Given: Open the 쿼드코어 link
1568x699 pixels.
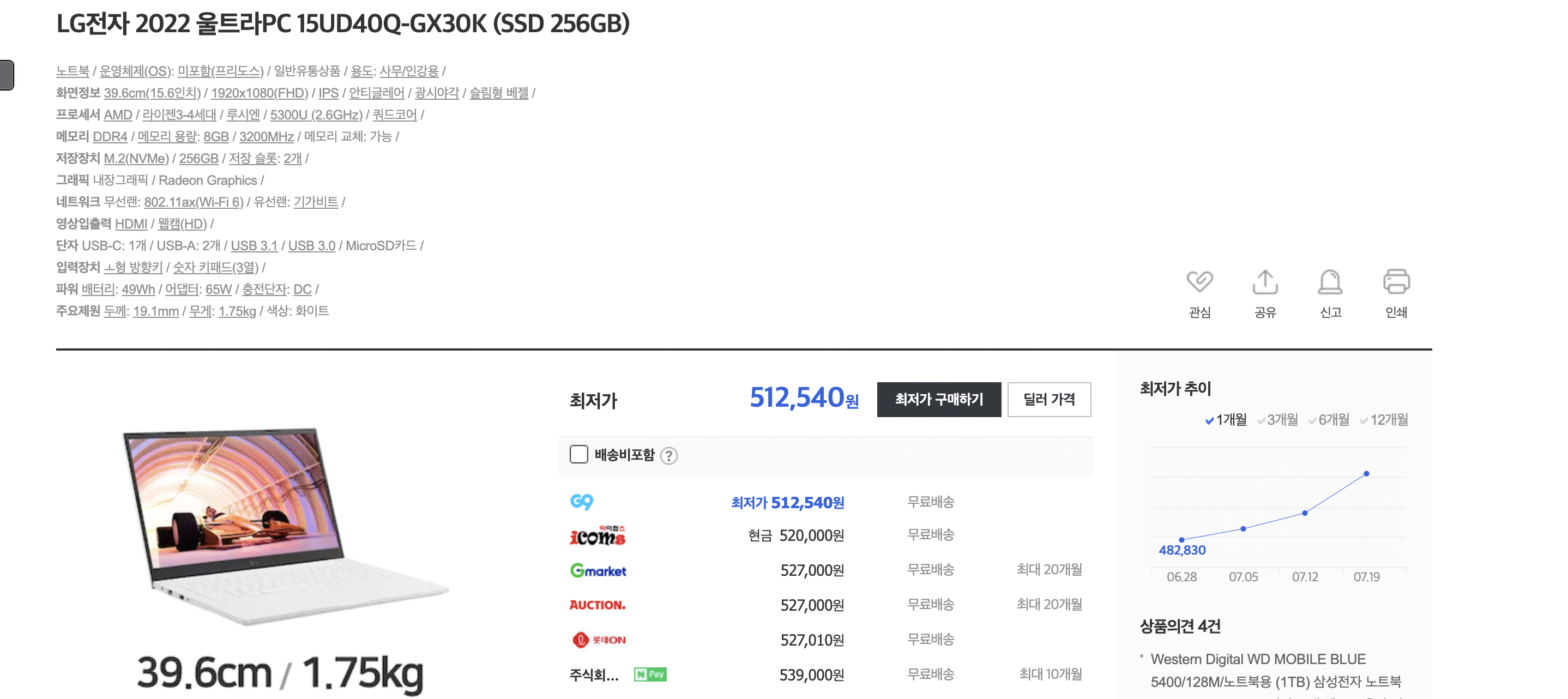Looking at the screenshot, I should 394,115.
